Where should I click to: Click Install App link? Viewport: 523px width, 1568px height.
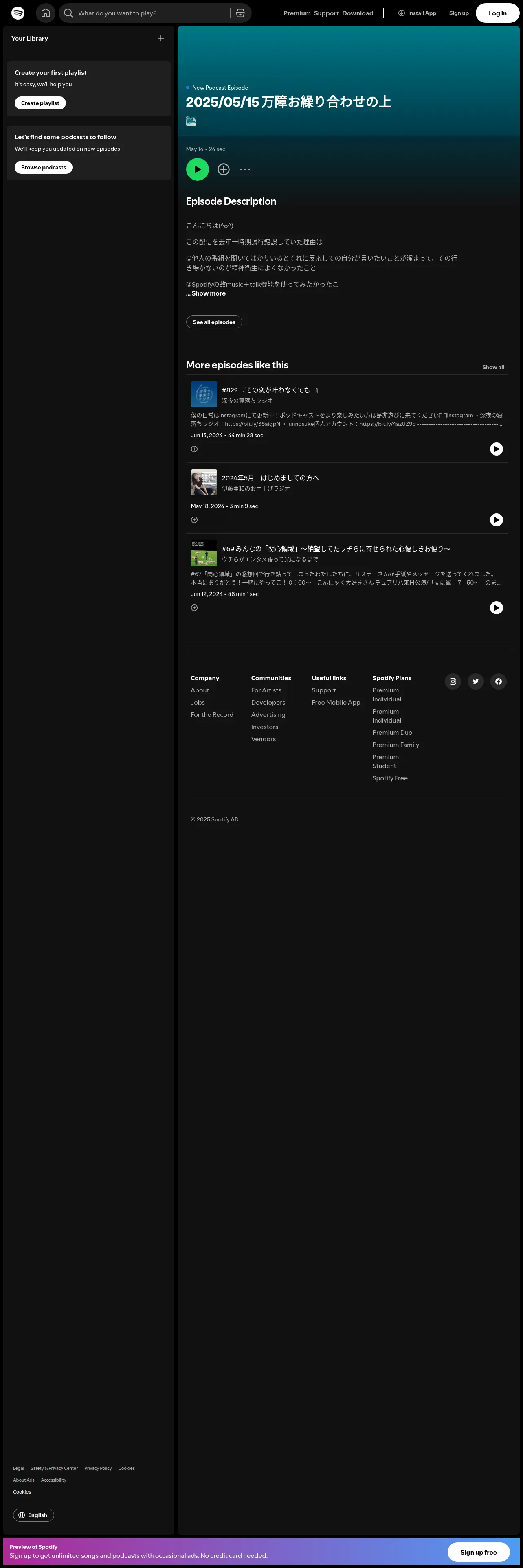[417, 13]
